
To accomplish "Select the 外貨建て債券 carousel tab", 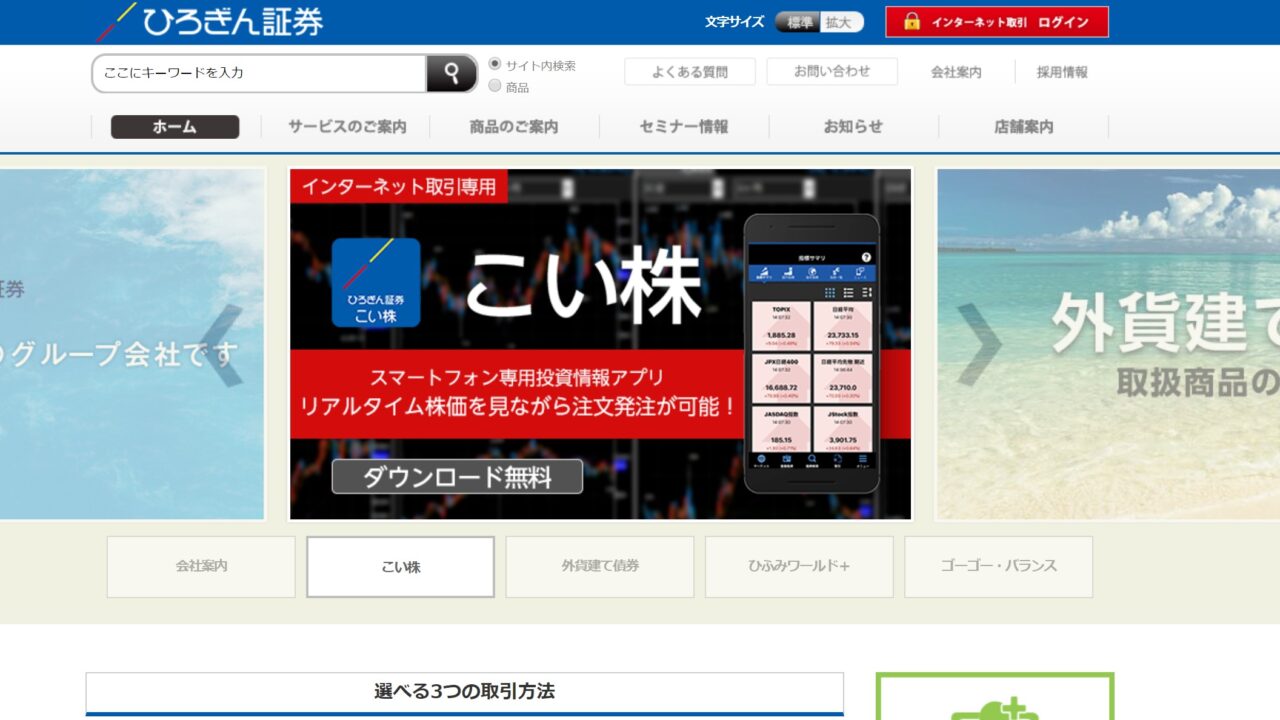I will point(600,567).
